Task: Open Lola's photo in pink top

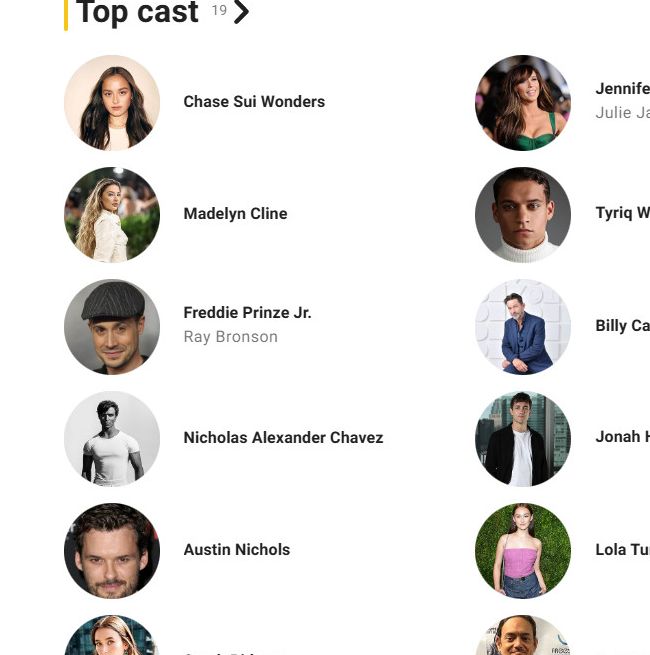Action: click(x=523, y=551)
